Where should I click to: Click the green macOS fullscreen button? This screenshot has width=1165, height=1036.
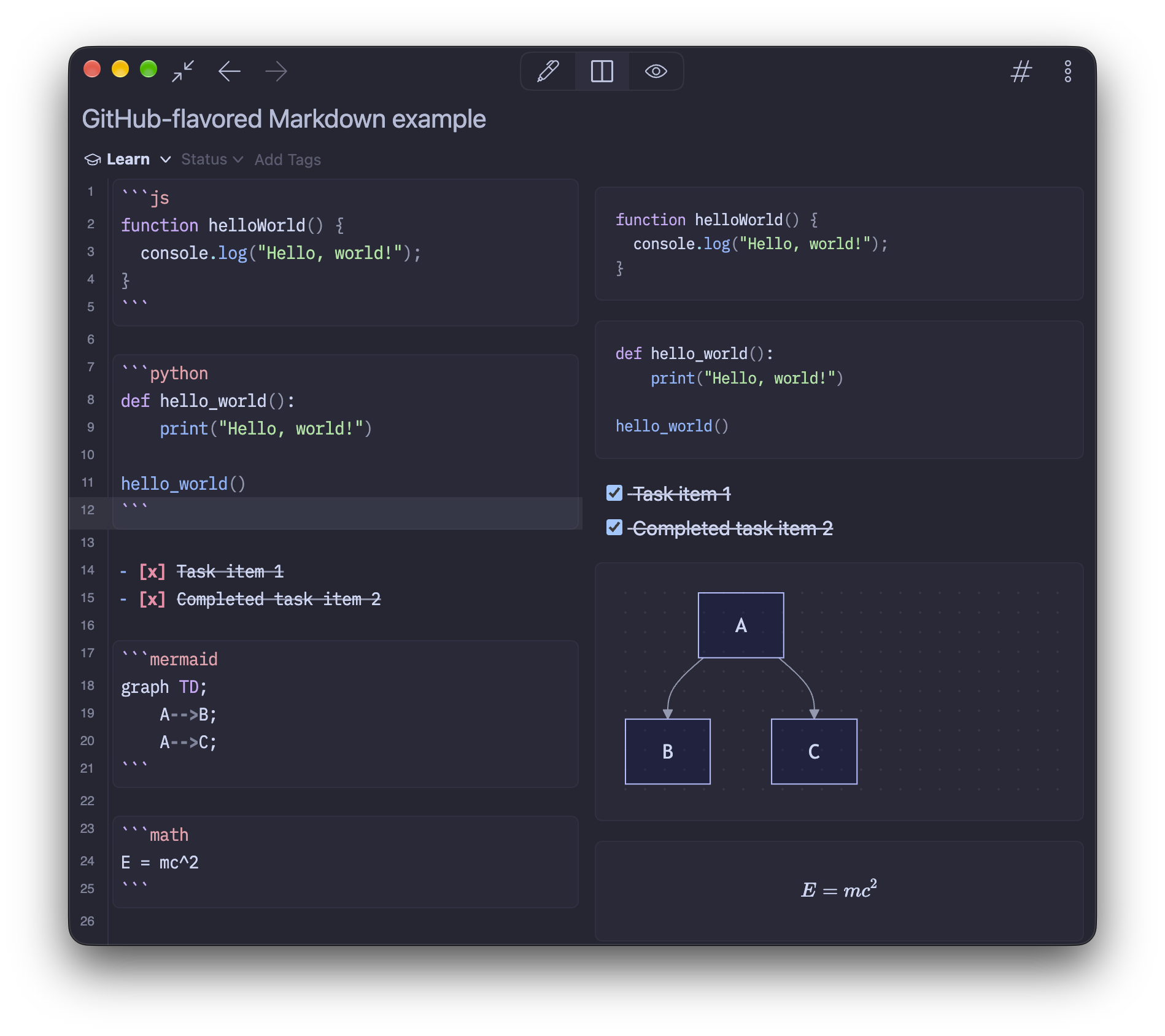149,69
